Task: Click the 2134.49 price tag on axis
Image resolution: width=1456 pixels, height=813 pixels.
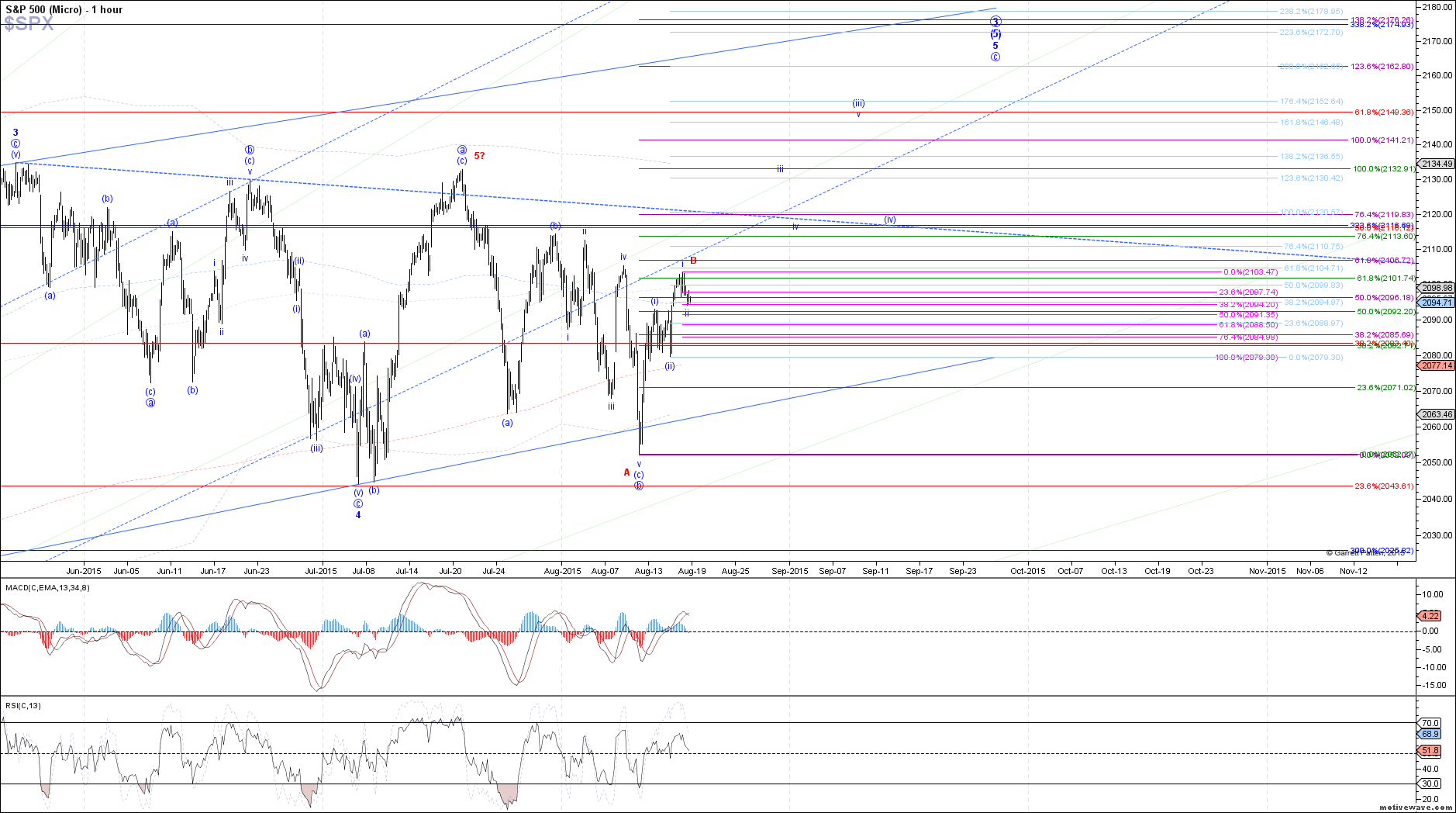Action: 1436,164
